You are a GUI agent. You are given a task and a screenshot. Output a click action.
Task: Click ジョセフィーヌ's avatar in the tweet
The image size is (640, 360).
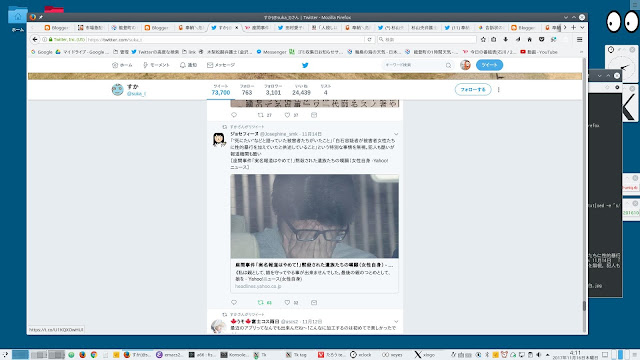(x=219, y=139)
